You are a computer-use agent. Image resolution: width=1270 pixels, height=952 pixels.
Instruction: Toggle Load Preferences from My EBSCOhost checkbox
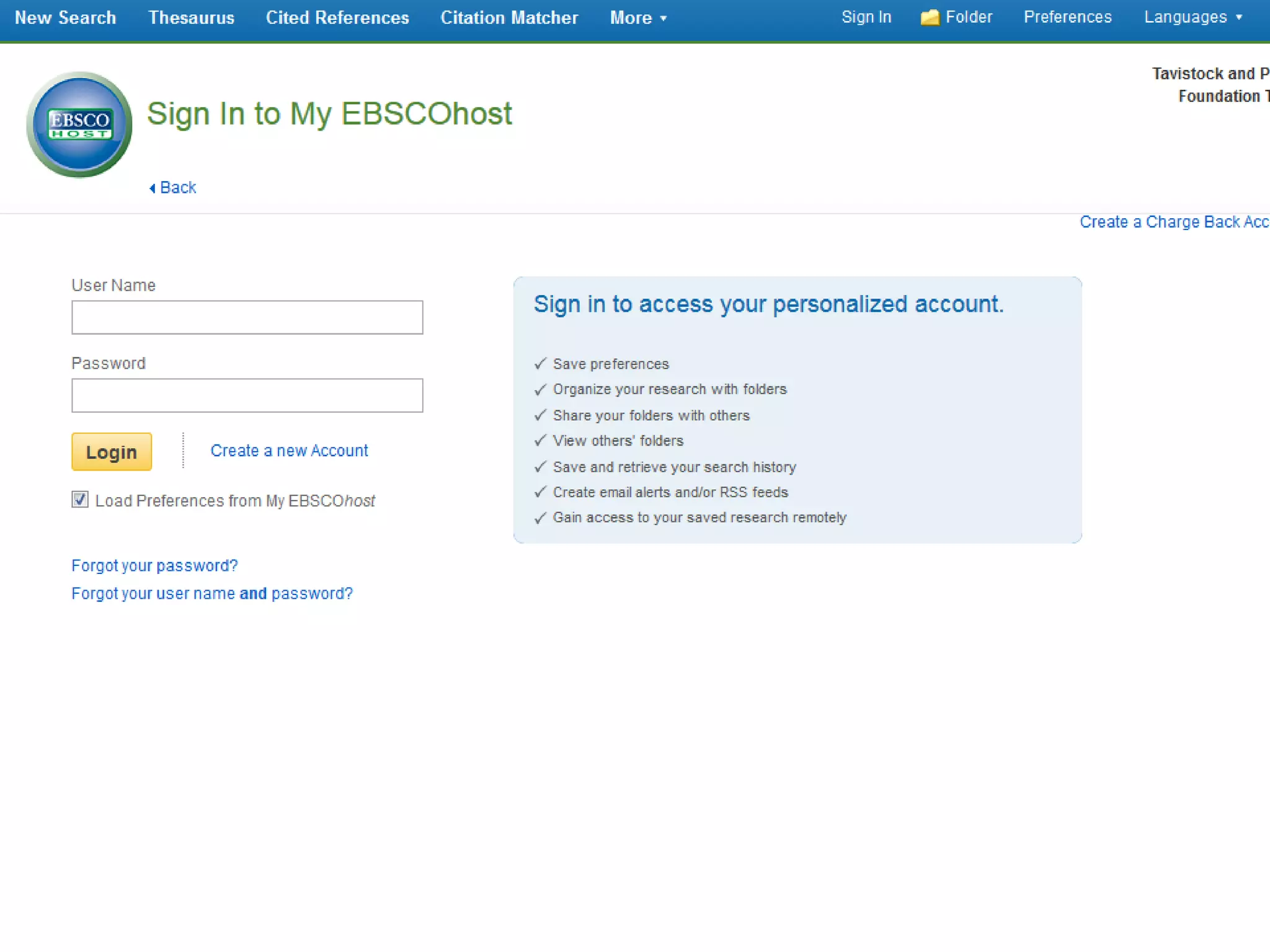80,500
